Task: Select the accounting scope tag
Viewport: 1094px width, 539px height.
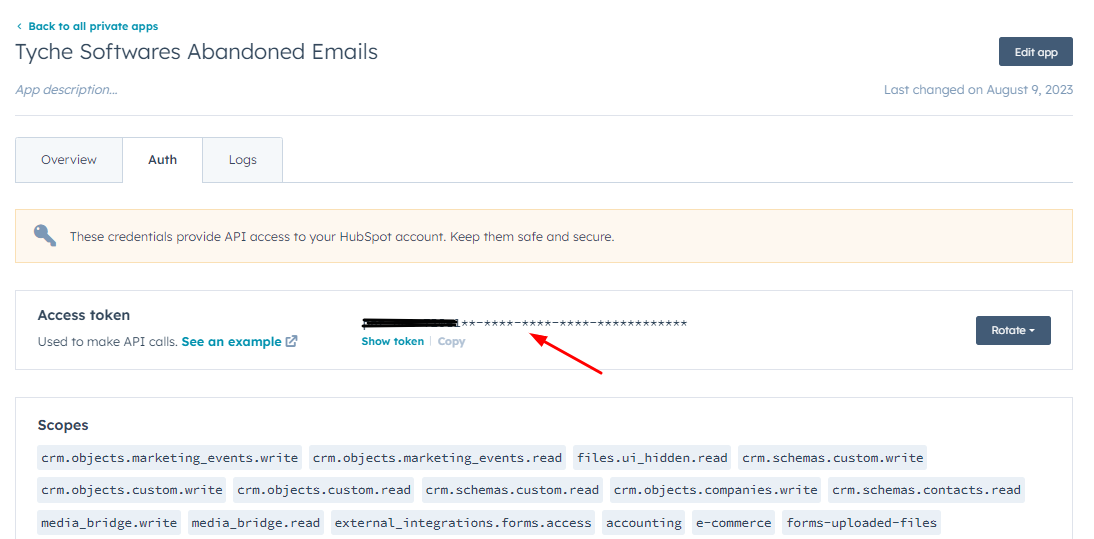Action: click(x=643, y=522)
